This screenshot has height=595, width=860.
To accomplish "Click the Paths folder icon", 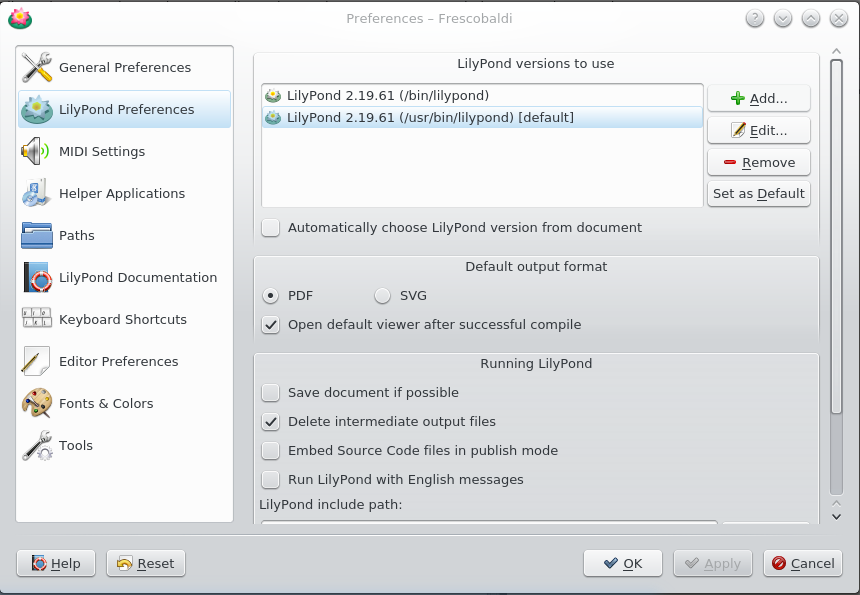I will 37,235.
